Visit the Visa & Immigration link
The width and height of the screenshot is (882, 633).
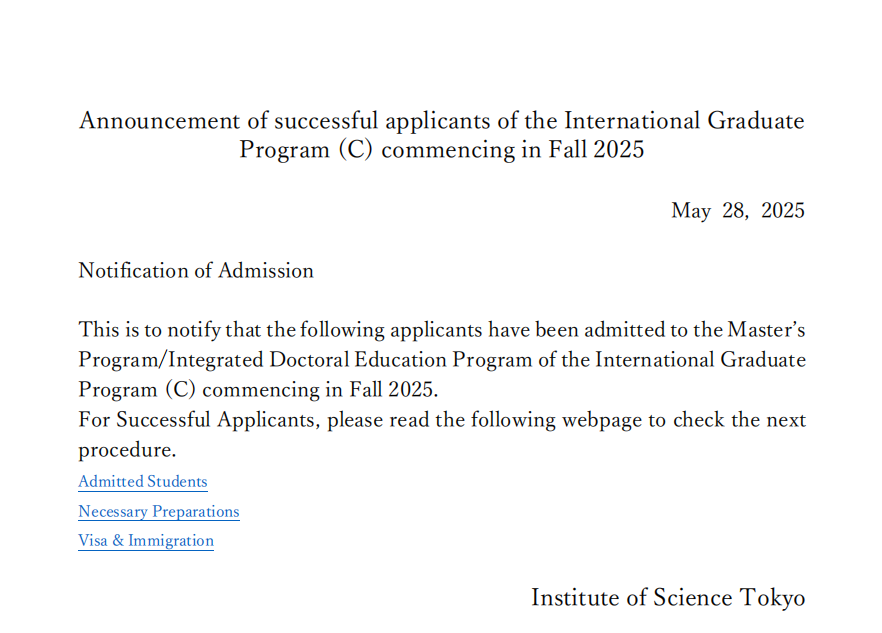tap(146, 541)
